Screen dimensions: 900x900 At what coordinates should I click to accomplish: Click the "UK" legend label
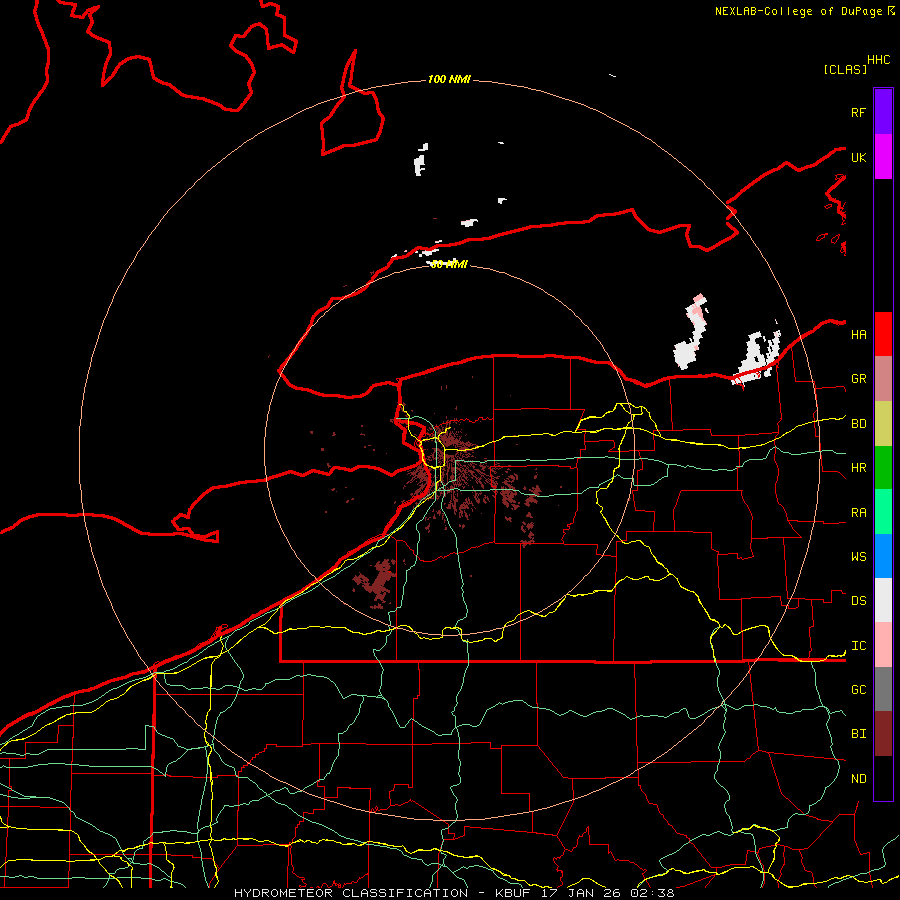click(858, 157)
